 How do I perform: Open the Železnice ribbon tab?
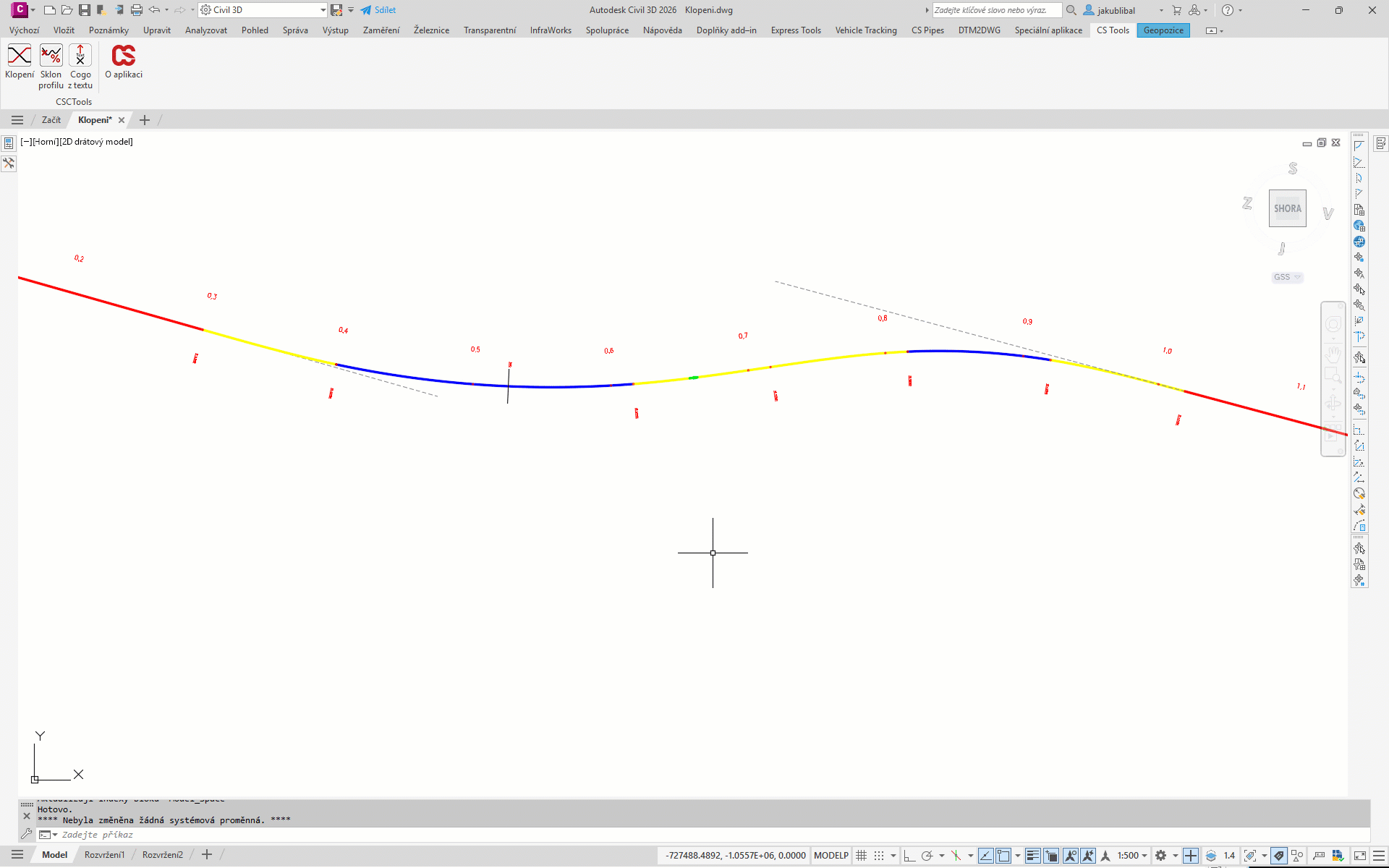pyautogui.click(x=431, y=30)
